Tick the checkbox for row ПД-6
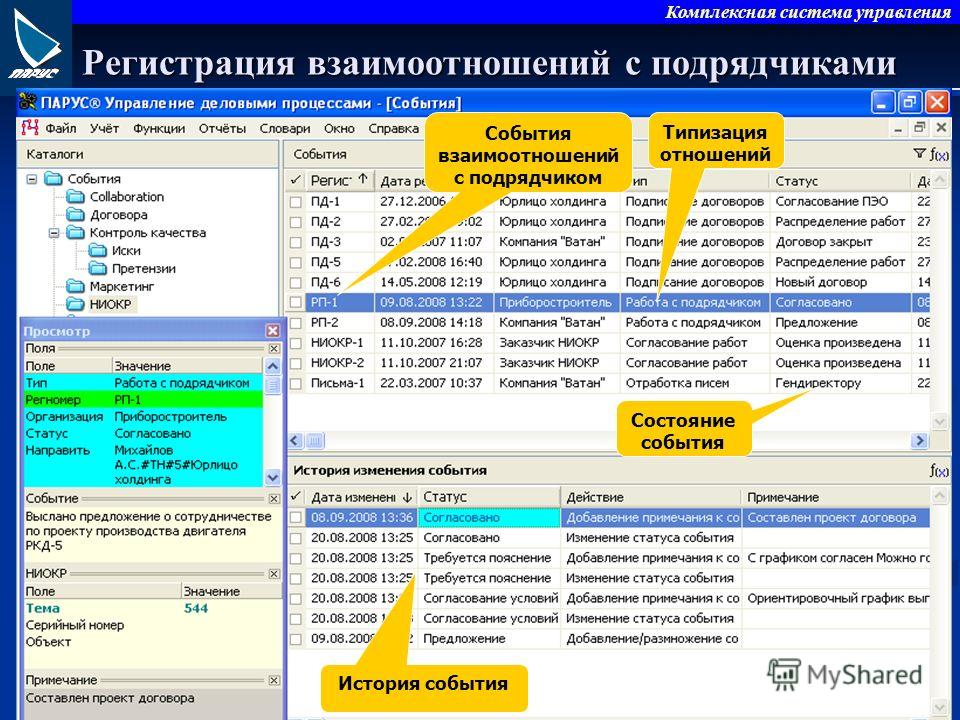The width and height of the screenshot is (960, 720). [x=296, y=283]
